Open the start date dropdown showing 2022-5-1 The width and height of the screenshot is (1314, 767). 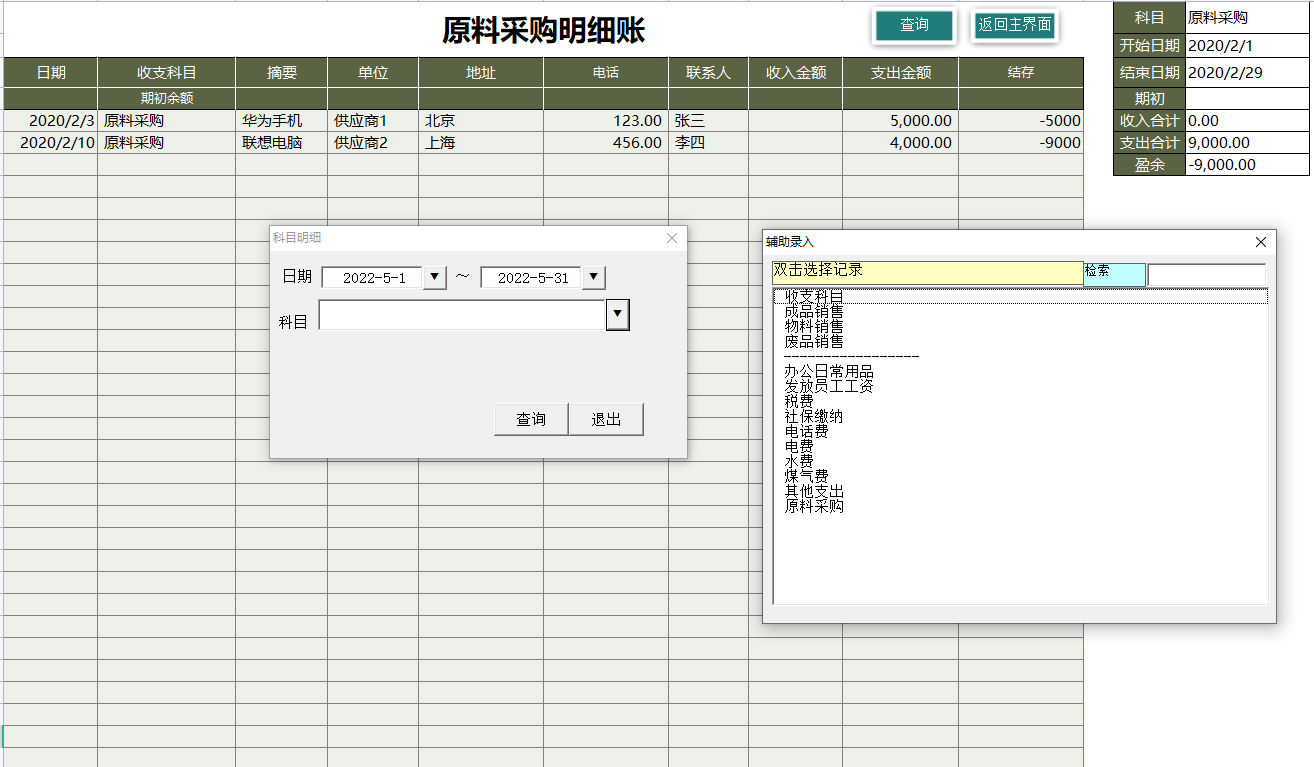point(435,277)
